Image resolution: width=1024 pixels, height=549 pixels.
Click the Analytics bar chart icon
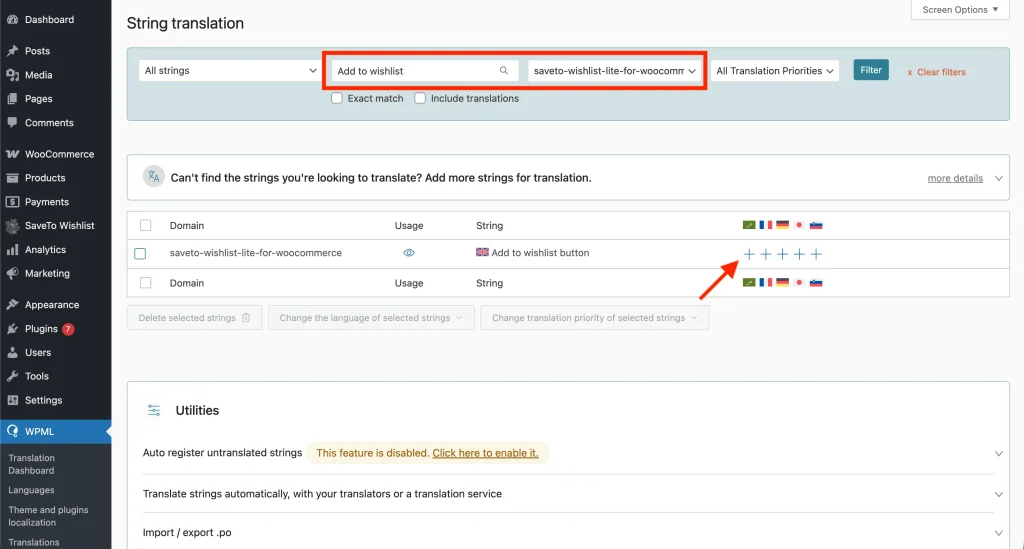[12, 250]
